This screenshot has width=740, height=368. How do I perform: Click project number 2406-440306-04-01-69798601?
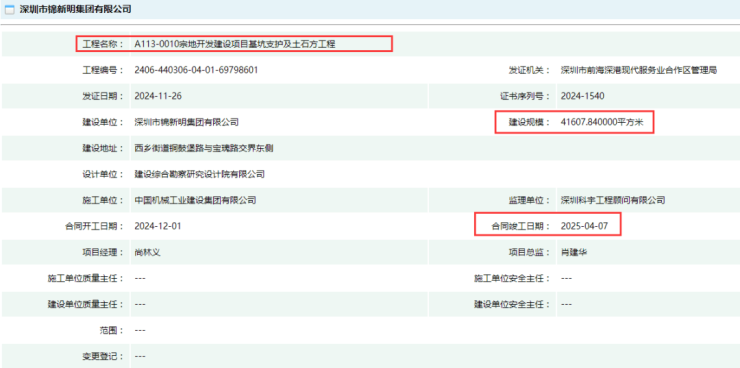click(196, 70)
